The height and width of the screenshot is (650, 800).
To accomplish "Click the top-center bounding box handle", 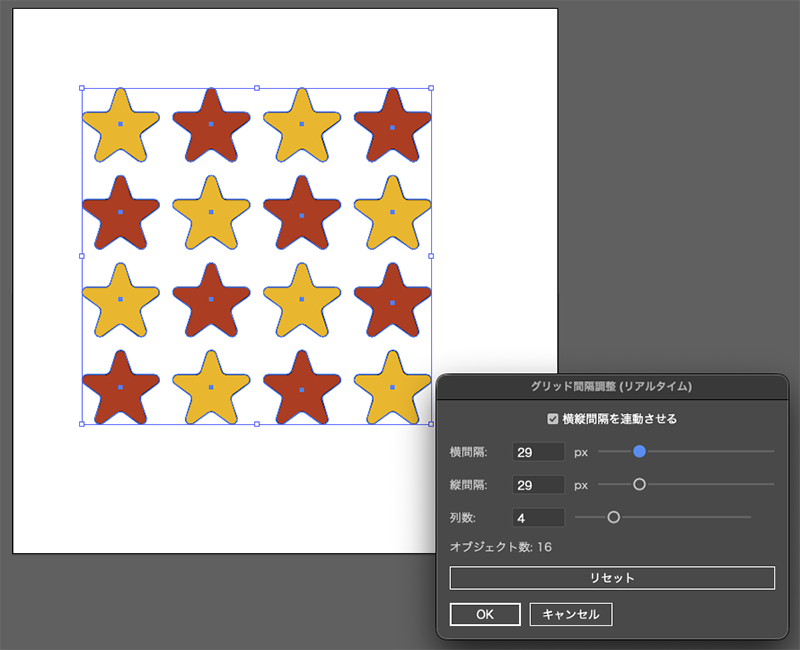I will (257, 88).
